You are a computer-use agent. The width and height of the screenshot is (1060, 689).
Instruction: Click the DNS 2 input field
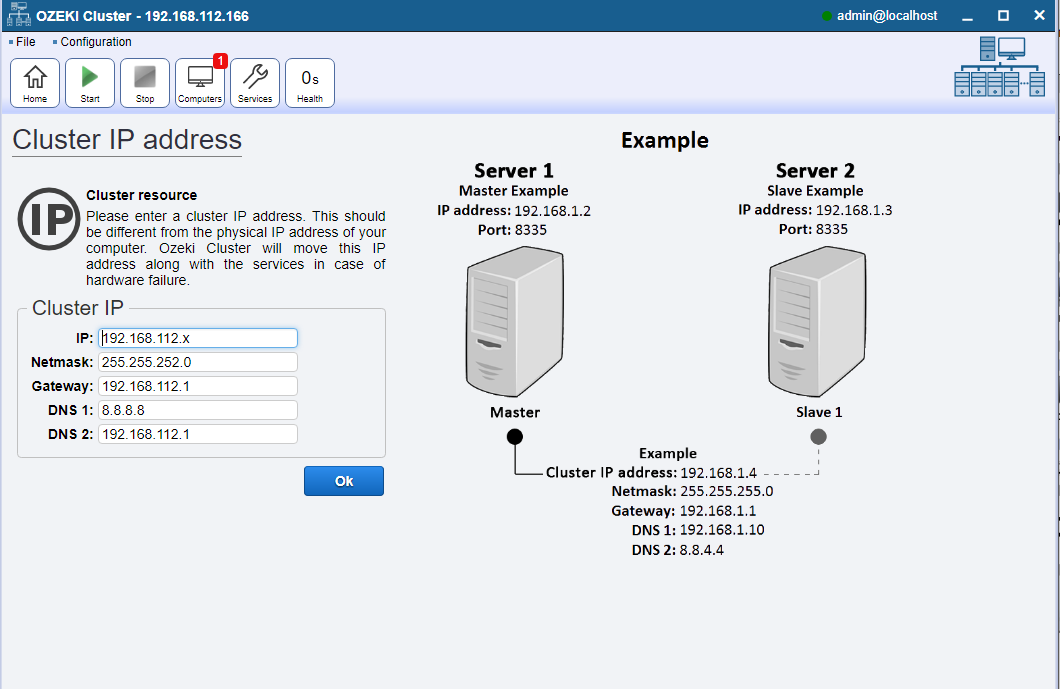tap(198, 434)
